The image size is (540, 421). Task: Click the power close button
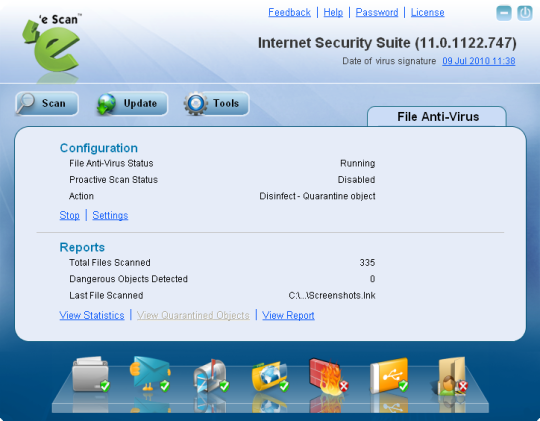(x=525, y=13)
